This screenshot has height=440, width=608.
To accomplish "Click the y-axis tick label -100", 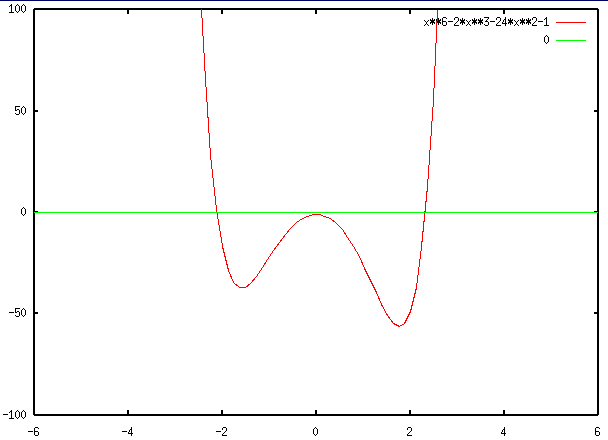I will (x=17, y=414).
